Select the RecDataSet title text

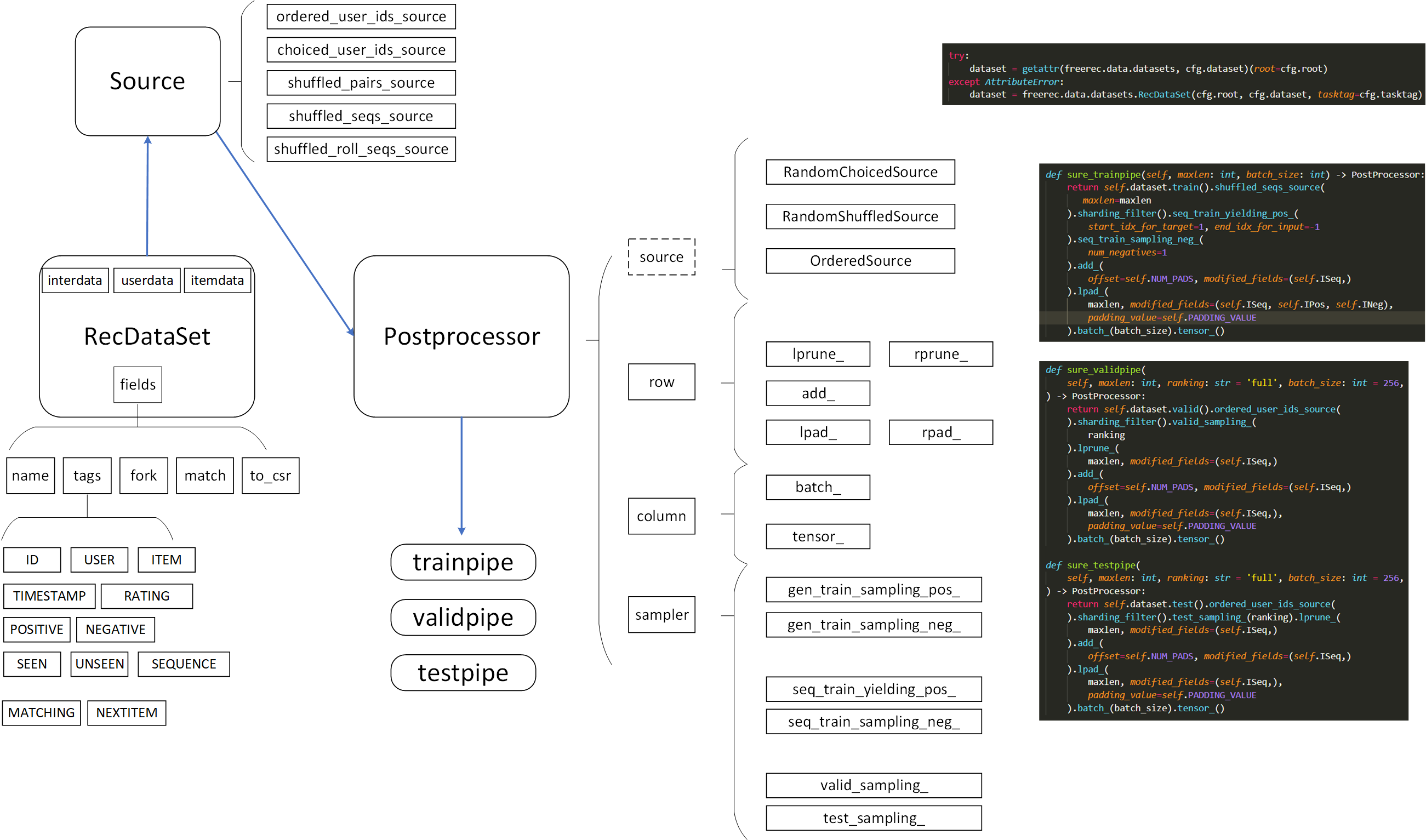point(147,336)
